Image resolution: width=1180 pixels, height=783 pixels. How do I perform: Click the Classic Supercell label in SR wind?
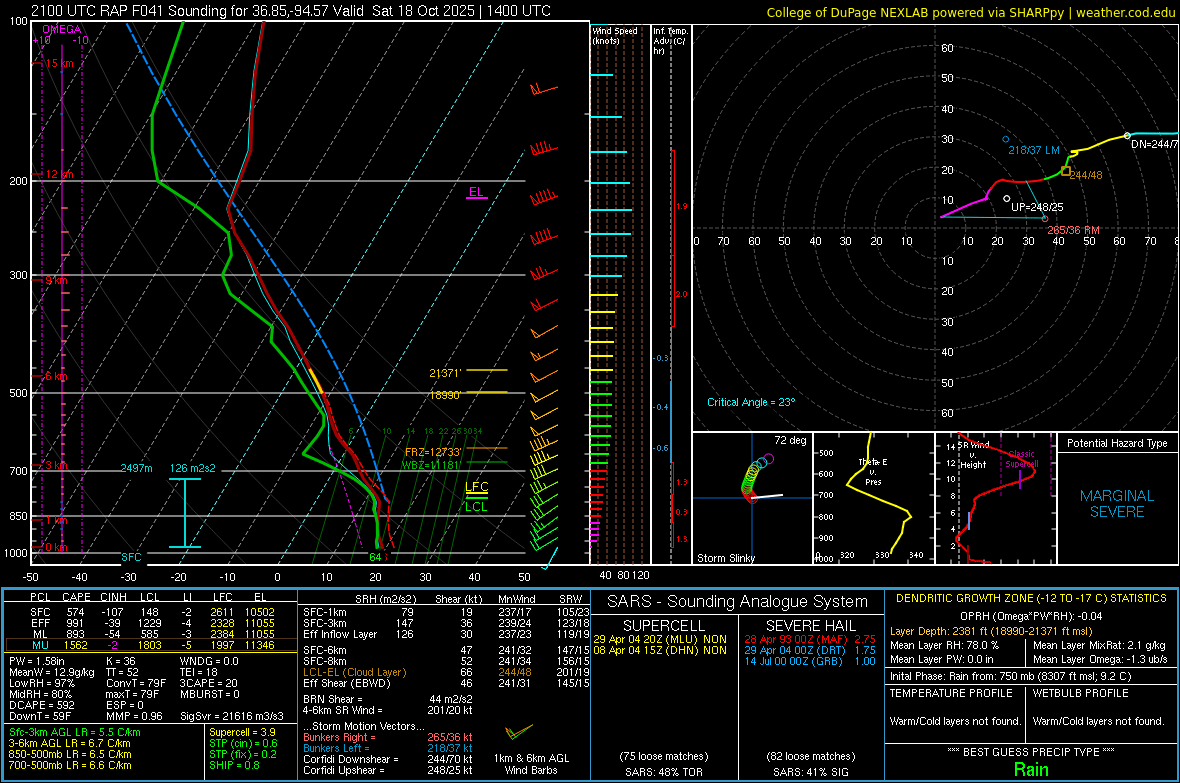1022,459
